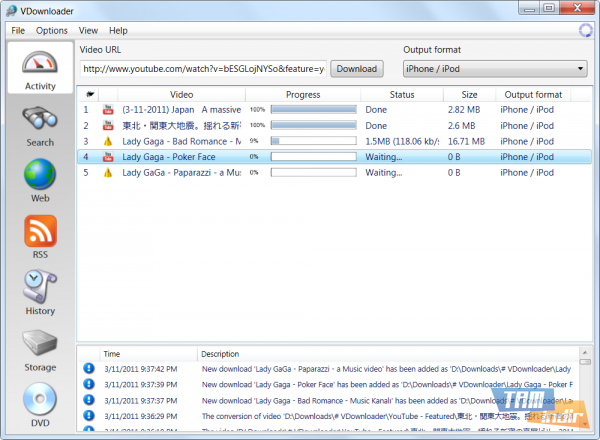
Task: Open the RSS feeds panel
Action: (x=40, y=237)
